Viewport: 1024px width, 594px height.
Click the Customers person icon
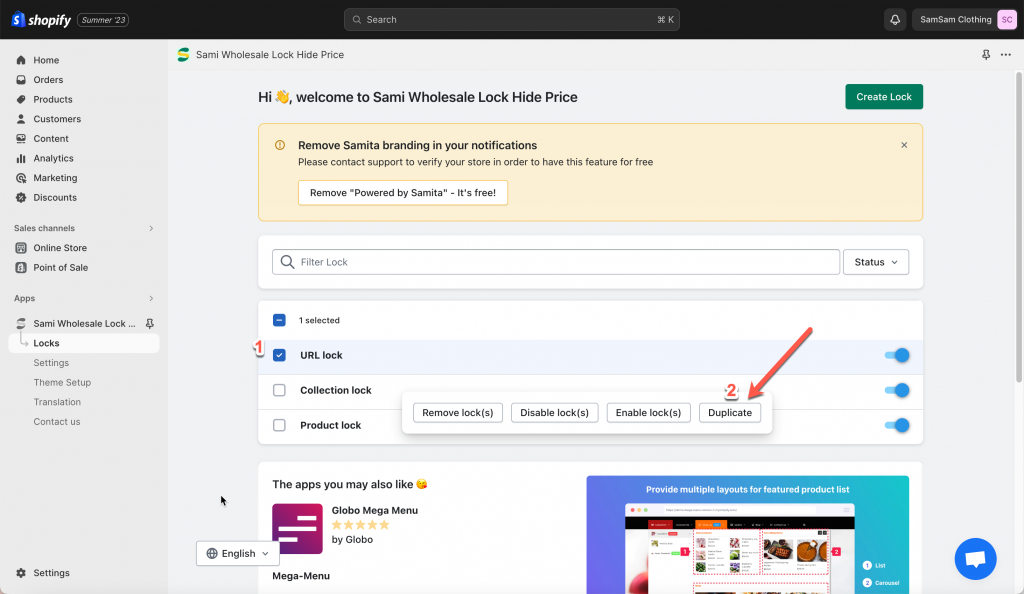point(21,119)
